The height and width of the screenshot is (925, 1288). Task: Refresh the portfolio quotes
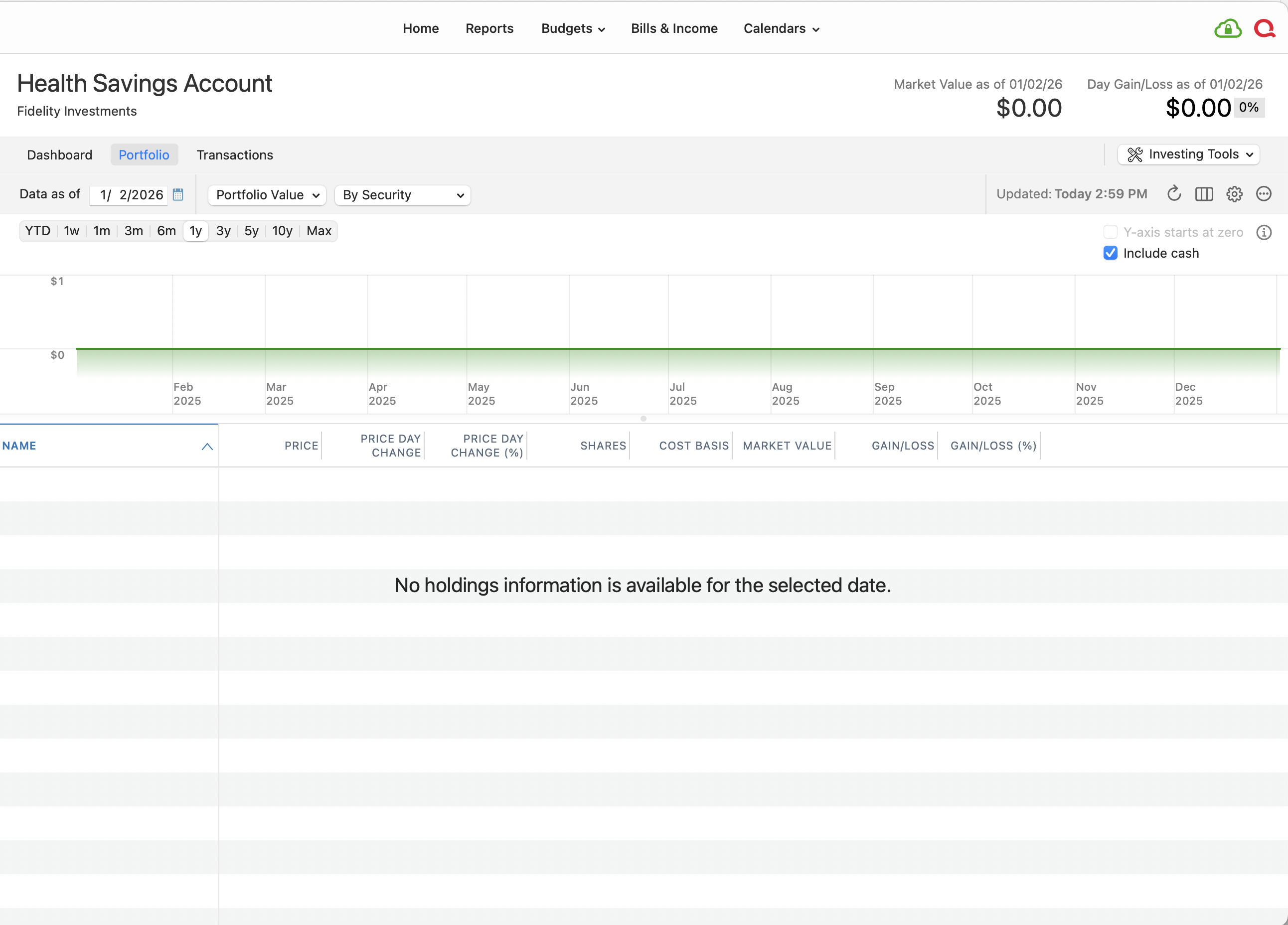point(1174,194)
